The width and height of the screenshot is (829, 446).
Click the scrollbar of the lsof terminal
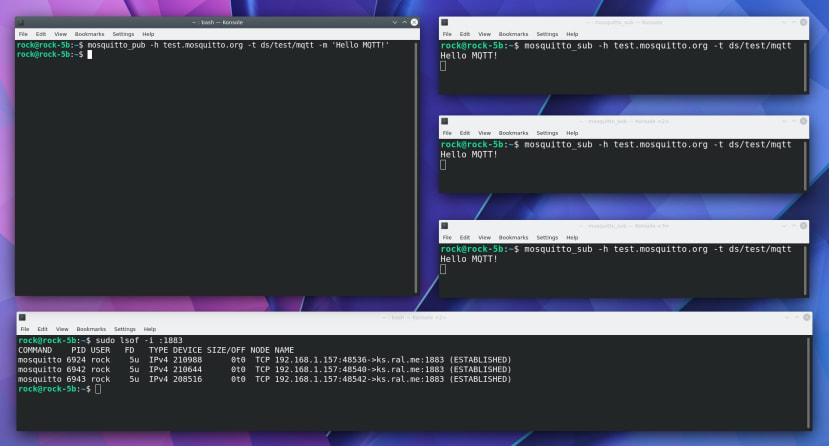(x=809, y=383)
